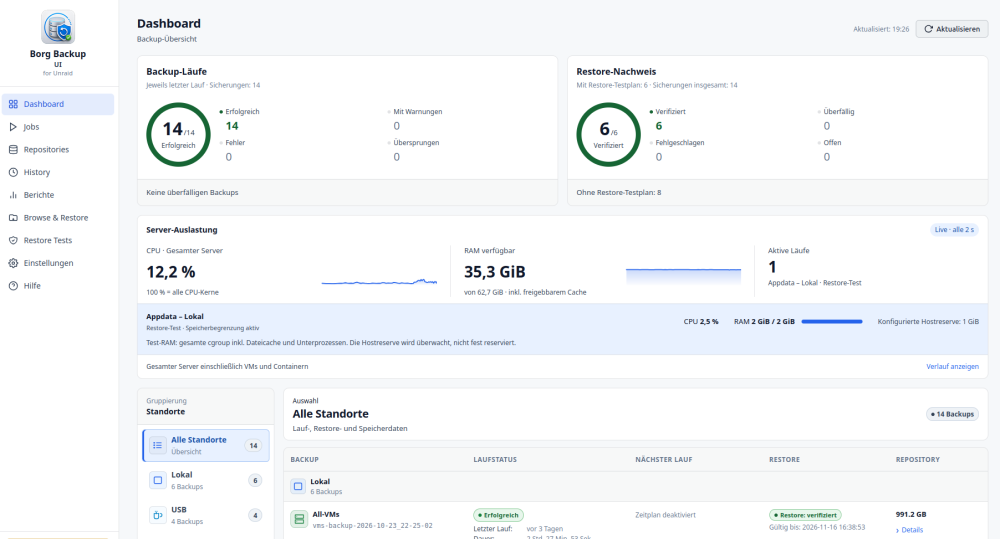Click the Lokal group row icon in table
Viewport: 1000px width, 539px height.
(x=298, y=486)
